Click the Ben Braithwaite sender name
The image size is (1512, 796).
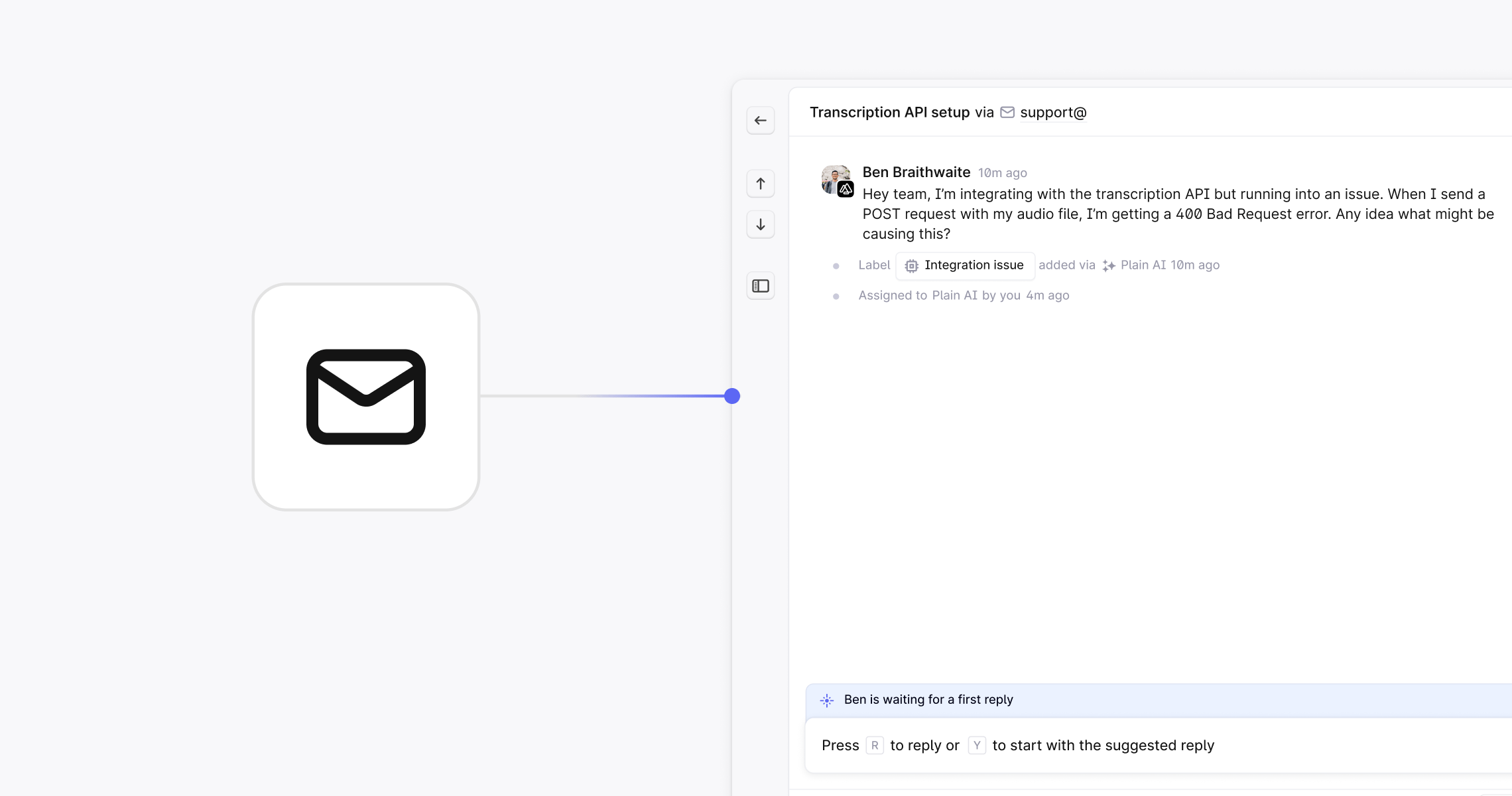coord(916,172)
